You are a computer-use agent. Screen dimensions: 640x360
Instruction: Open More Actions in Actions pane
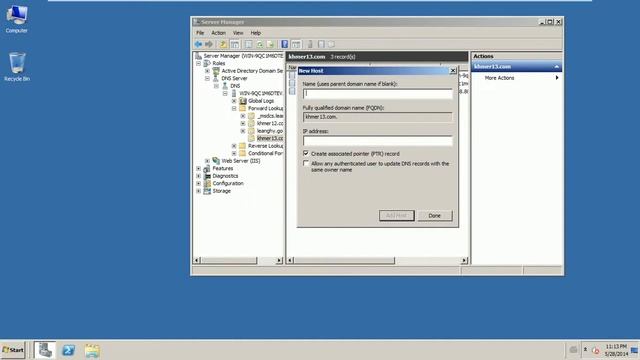click(x=499, y=78)
